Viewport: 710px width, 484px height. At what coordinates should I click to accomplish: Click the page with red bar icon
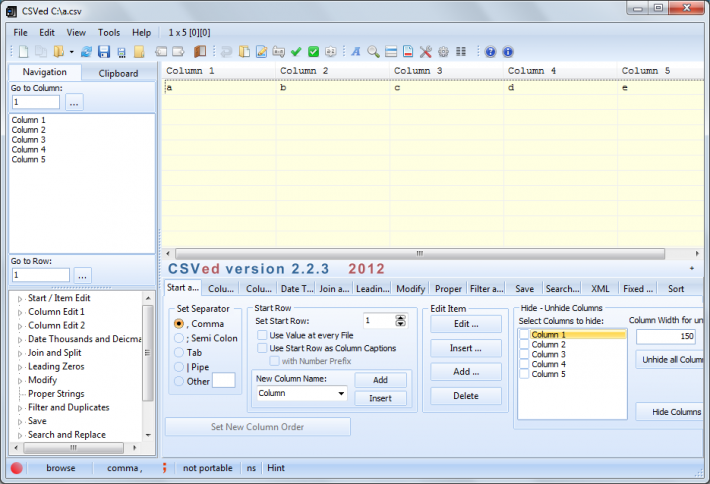(408, 52)
